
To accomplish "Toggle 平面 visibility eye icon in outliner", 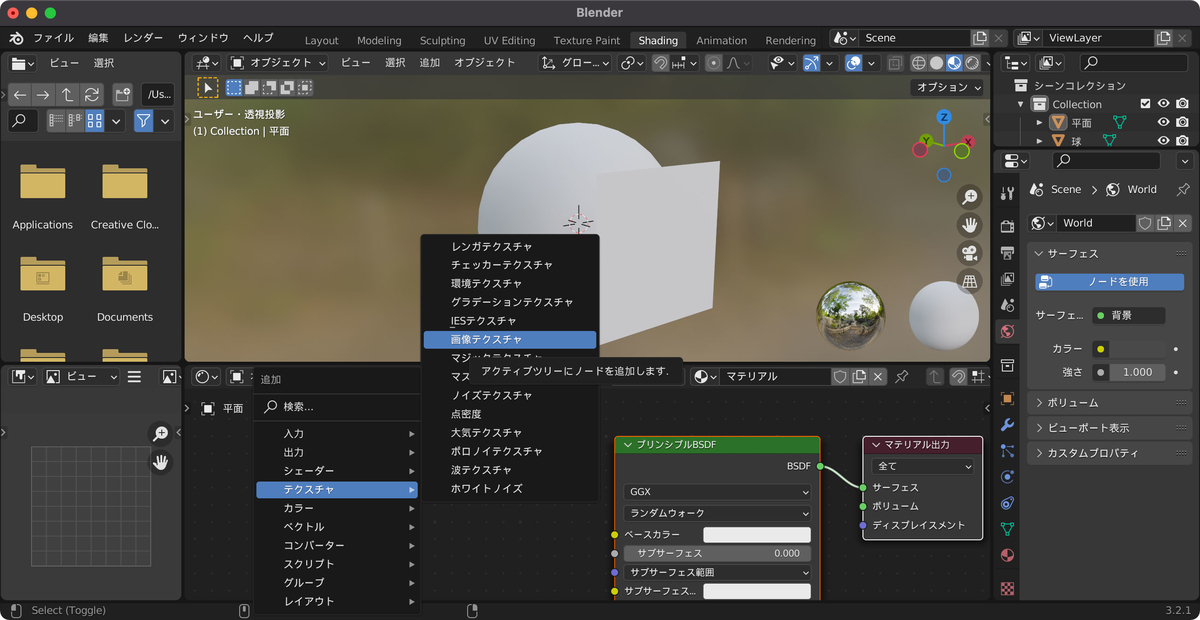I will [x=1164, y=123].
